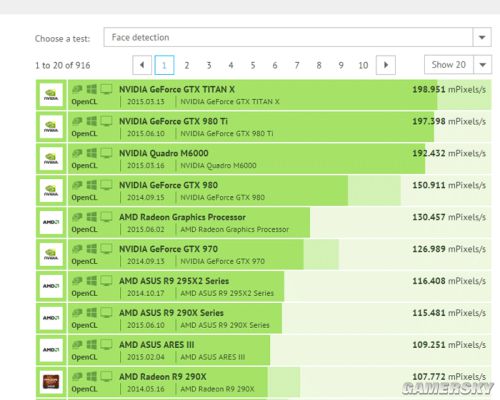
Task: Click the AMD logo beside Radeon Graphics Processor
Action: (51, 222)
